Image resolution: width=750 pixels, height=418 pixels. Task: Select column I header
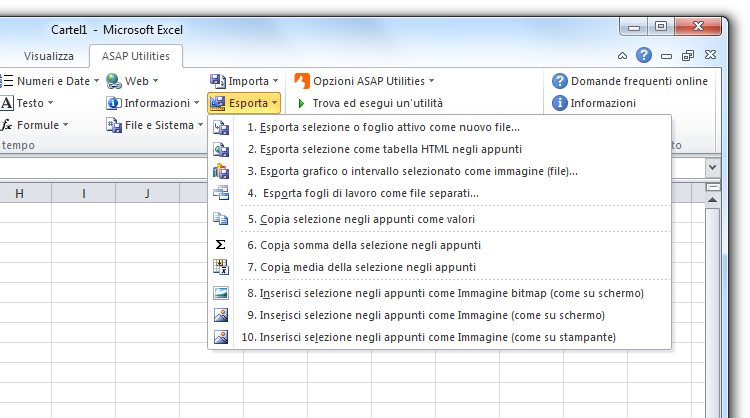tap(84, 193)
